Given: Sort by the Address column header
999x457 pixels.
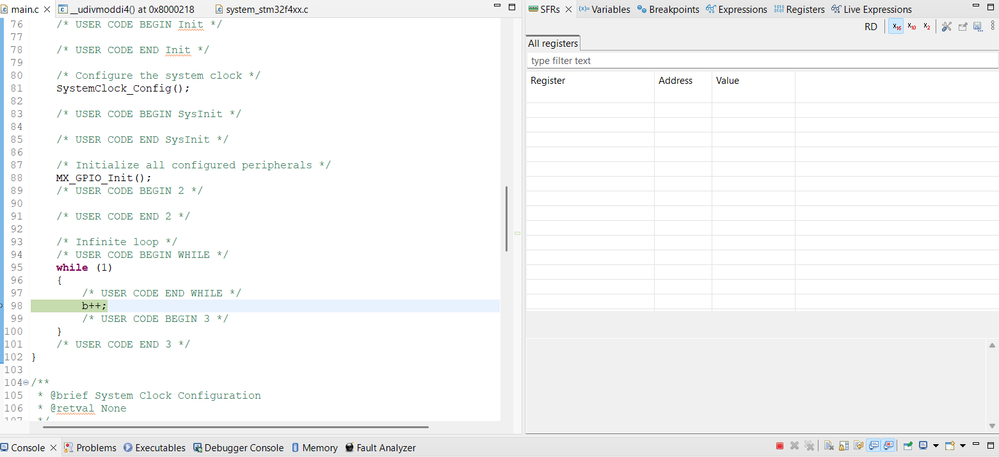Looking at the screenshot, I should (683, 81).
